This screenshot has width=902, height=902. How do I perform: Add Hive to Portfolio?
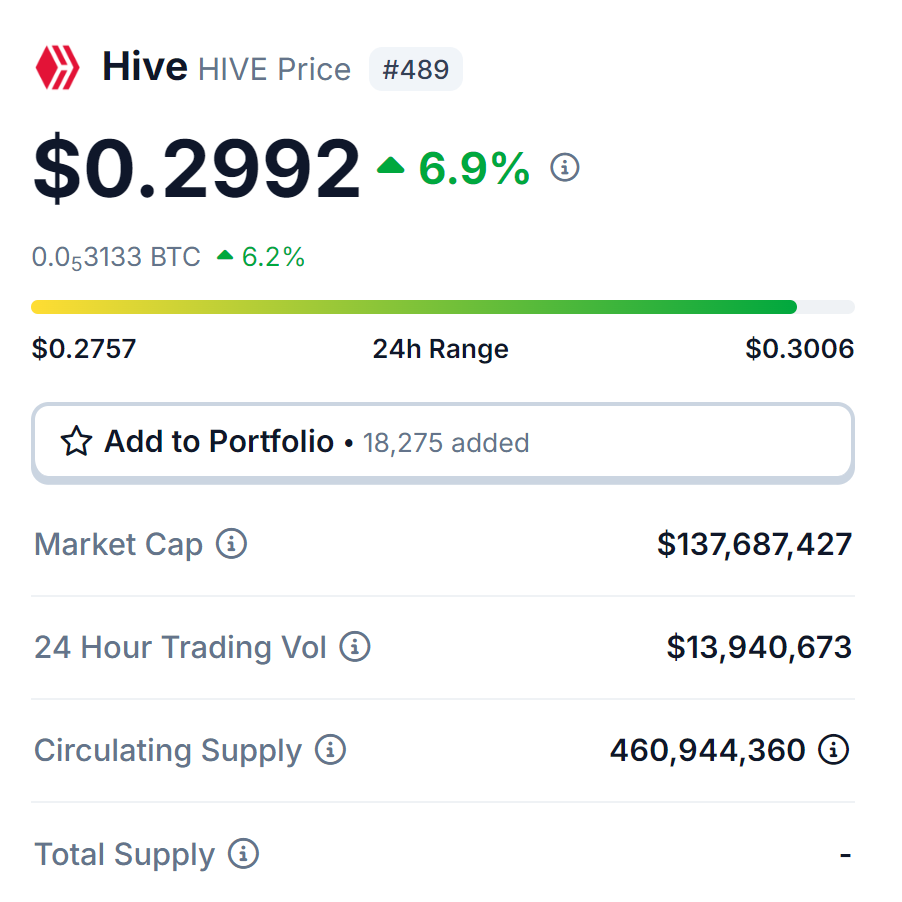[x=443, y=442]
